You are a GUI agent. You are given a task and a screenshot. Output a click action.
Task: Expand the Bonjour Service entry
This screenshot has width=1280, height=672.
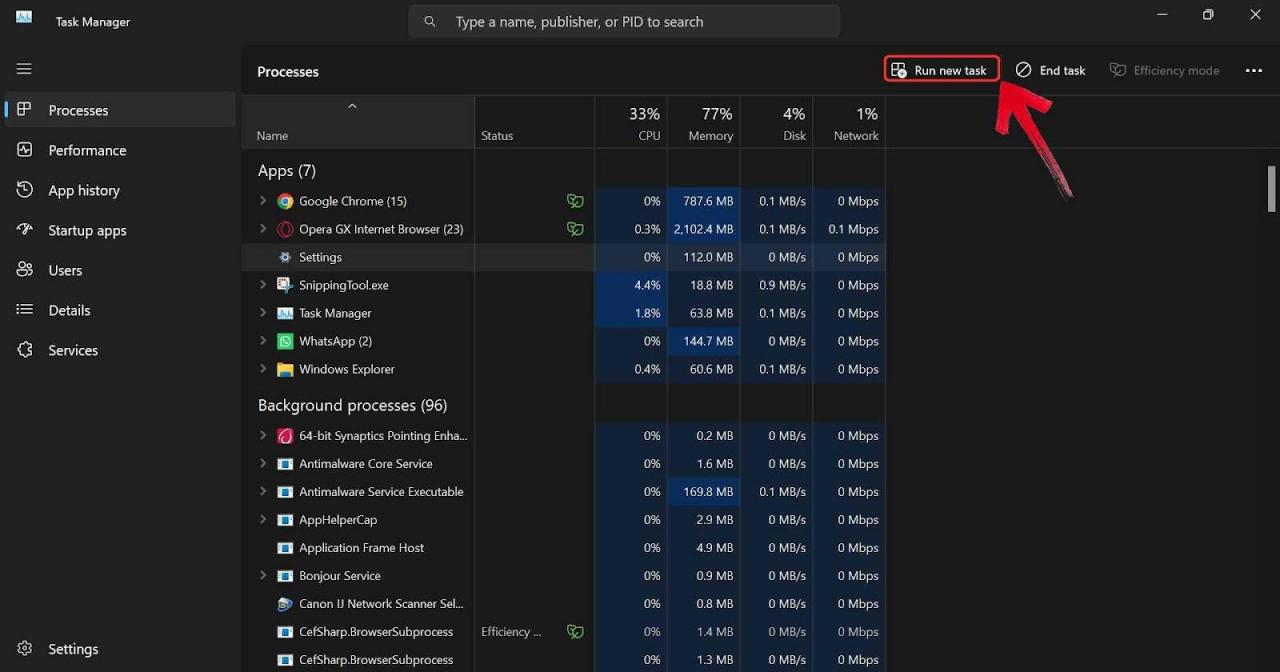click(263, 576)
